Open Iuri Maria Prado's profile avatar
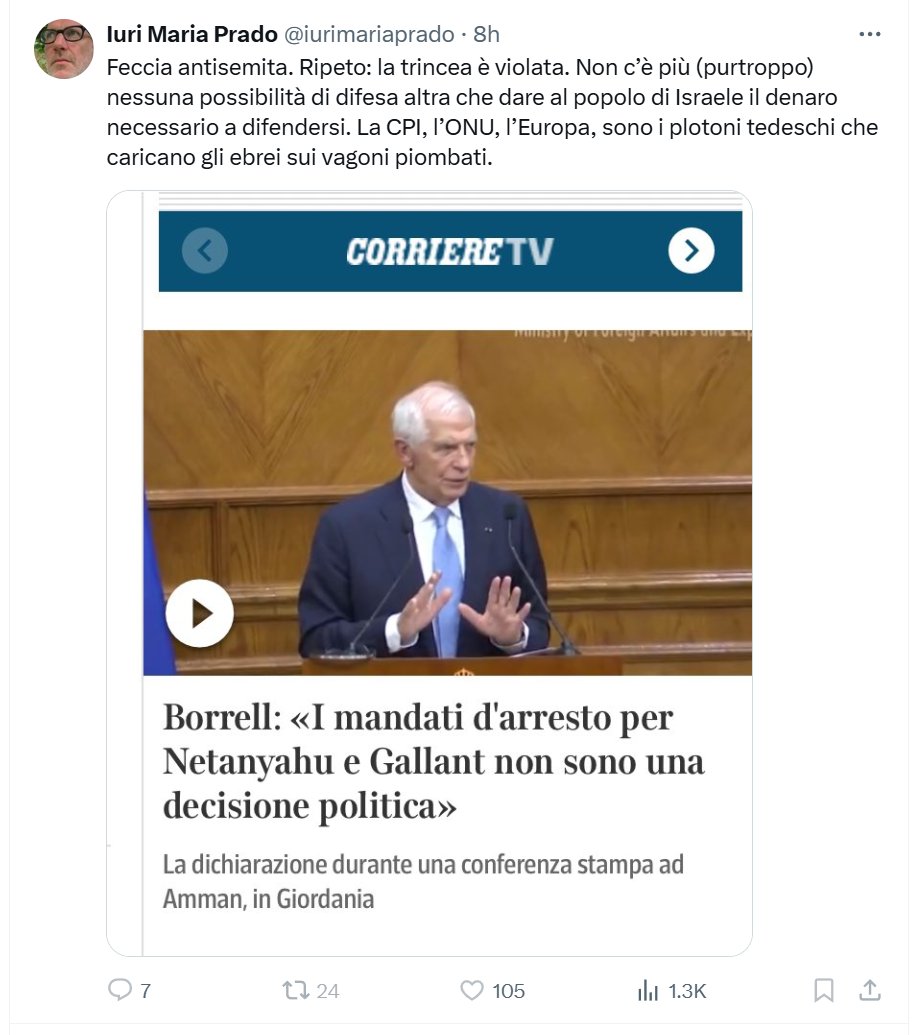Image resolution: width=924 pixels, height=1035 pixels. pos(64,49)
